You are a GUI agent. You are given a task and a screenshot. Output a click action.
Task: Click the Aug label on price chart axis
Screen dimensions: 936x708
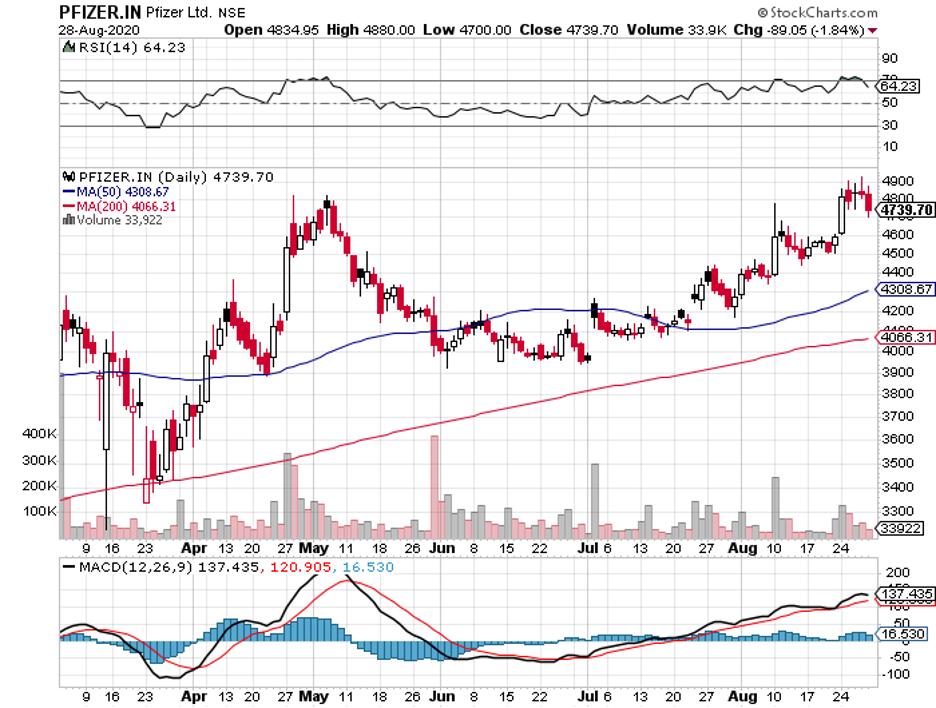click(x=743, y=548)
